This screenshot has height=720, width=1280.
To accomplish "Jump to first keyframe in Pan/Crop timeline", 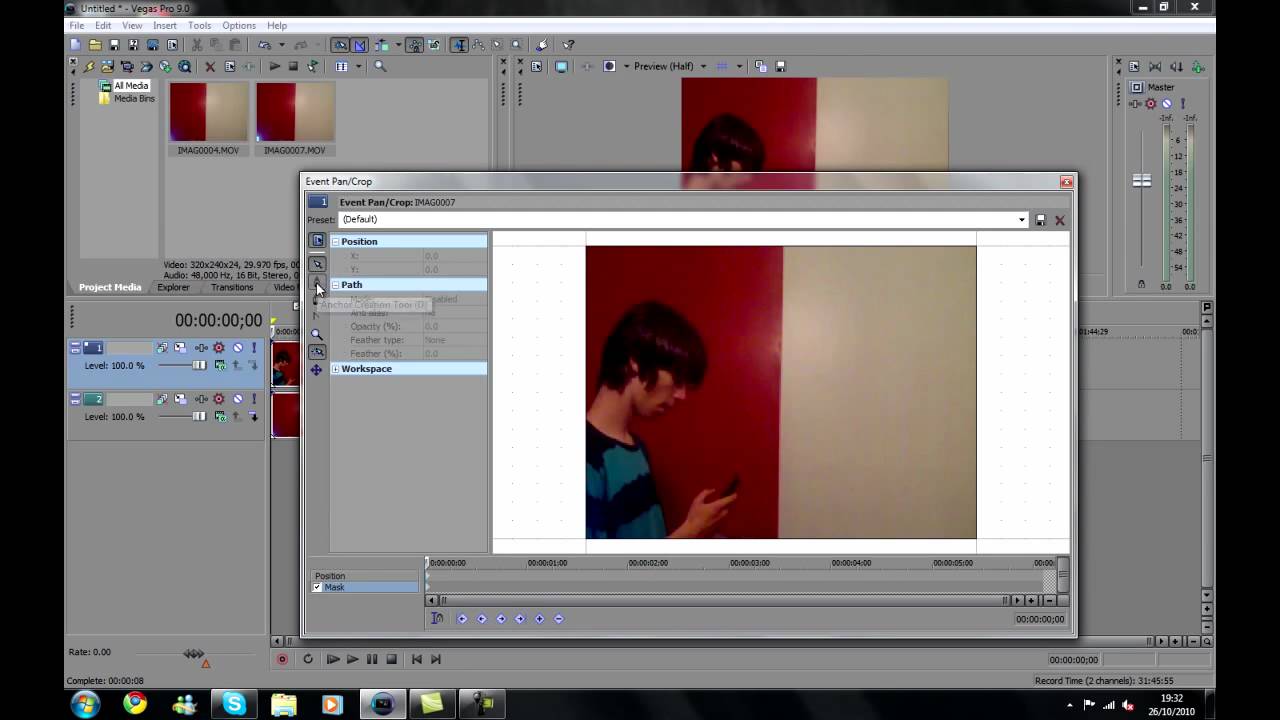I will (462, 619).
